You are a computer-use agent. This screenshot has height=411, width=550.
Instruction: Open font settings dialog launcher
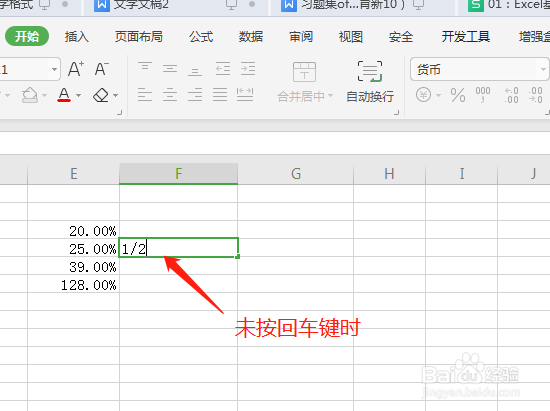[120, 113]
